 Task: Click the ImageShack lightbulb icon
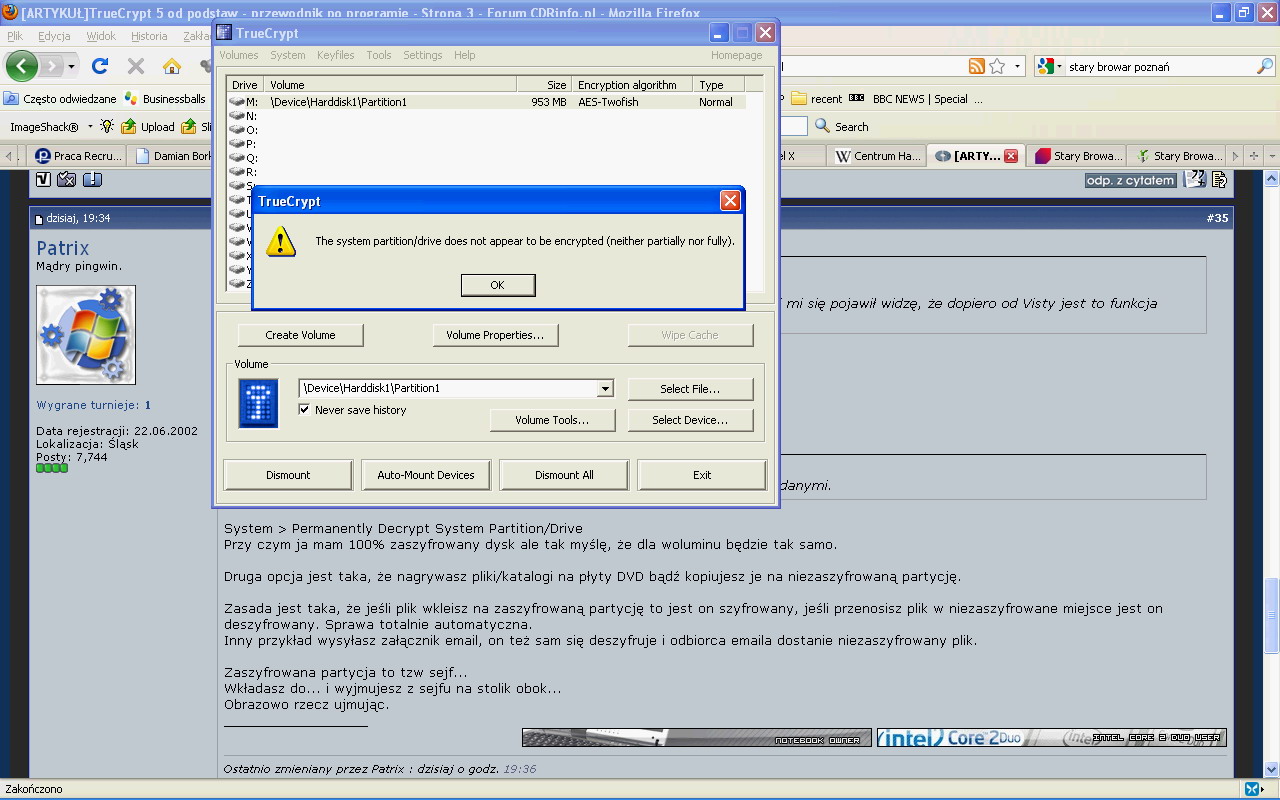coord(107,127)
